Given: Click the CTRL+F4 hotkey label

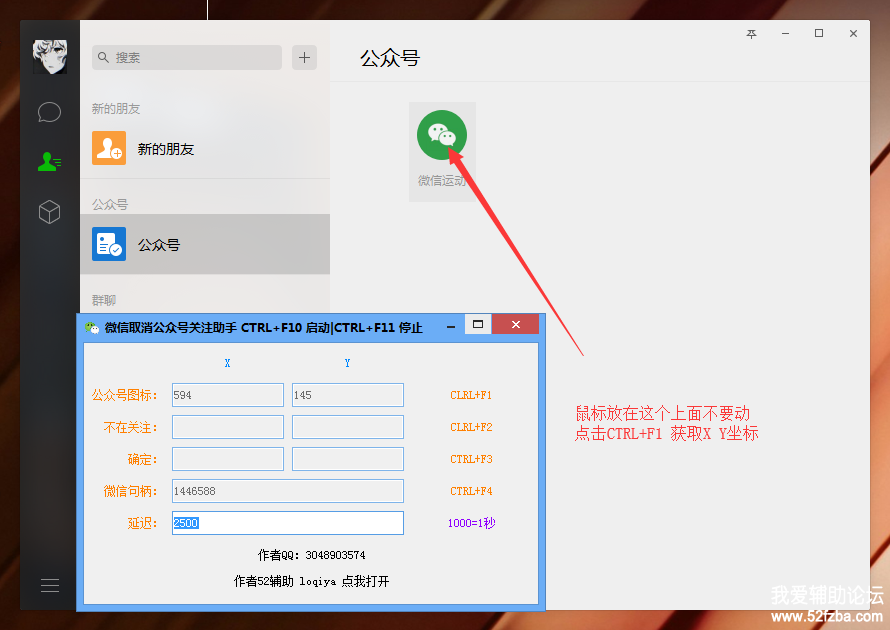Looking at the screenshot, I should click(x=471, y=491).
